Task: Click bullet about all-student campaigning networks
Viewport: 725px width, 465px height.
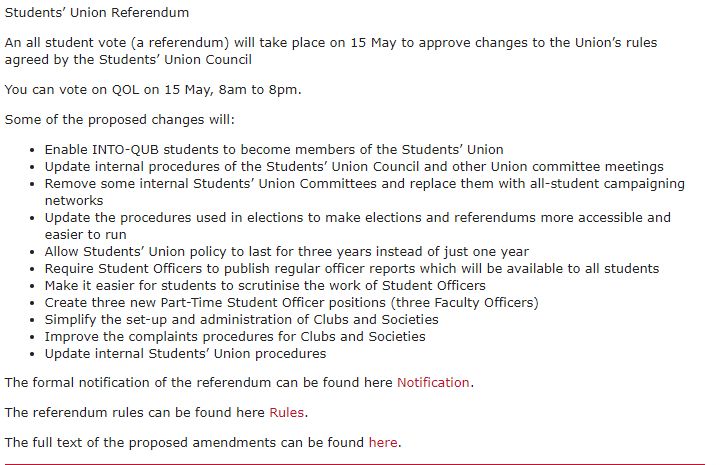Action: pyautogui.click(x=364, y=192)
